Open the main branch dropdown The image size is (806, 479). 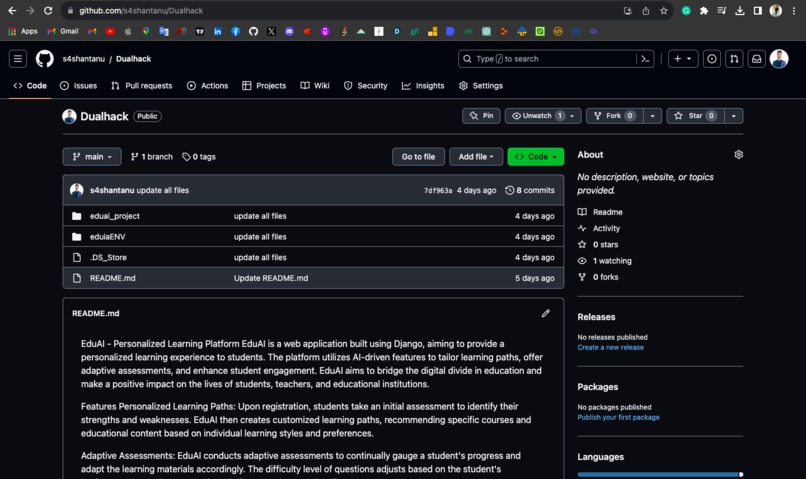[92, 157]
